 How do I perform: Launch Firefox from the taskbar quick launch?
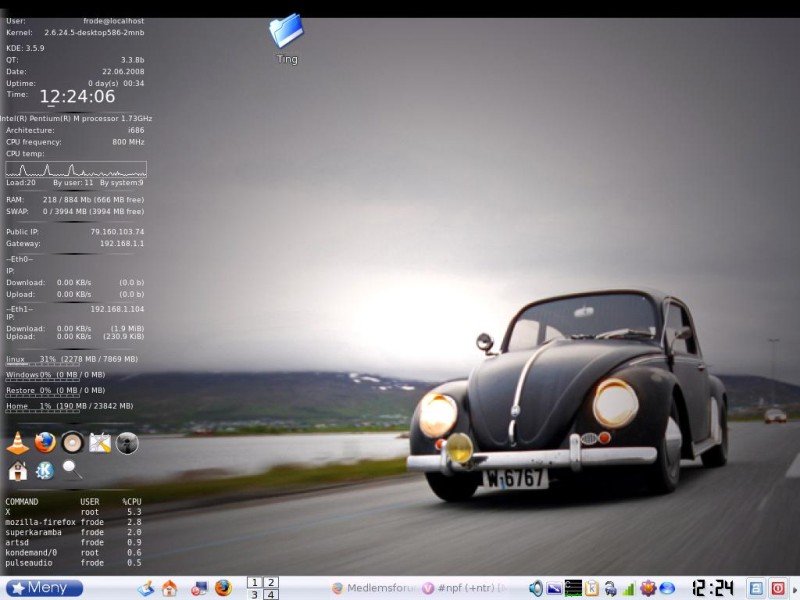pos(223,588)
